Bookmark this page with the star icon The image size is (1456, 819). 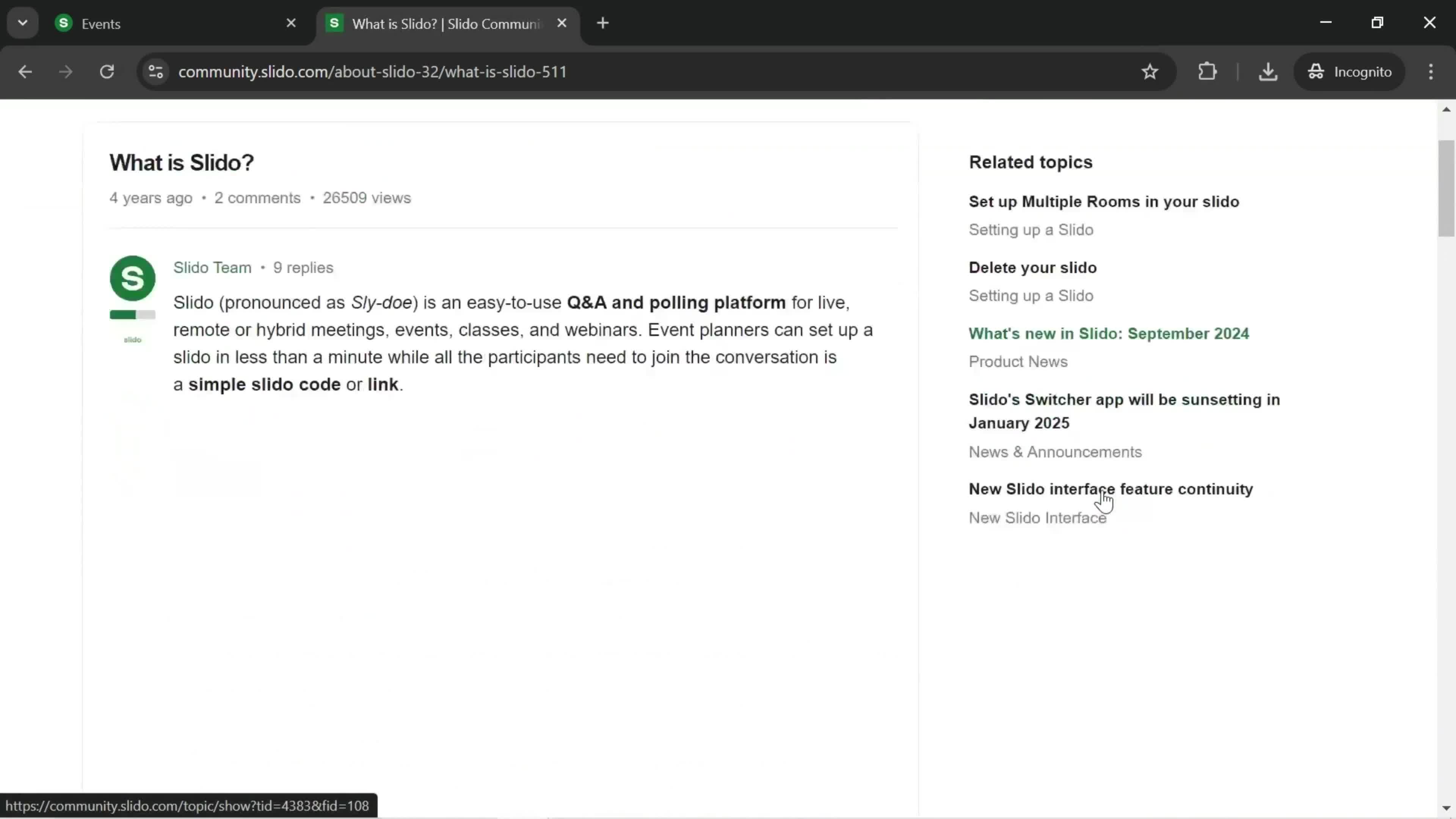tap(1150, 72)
